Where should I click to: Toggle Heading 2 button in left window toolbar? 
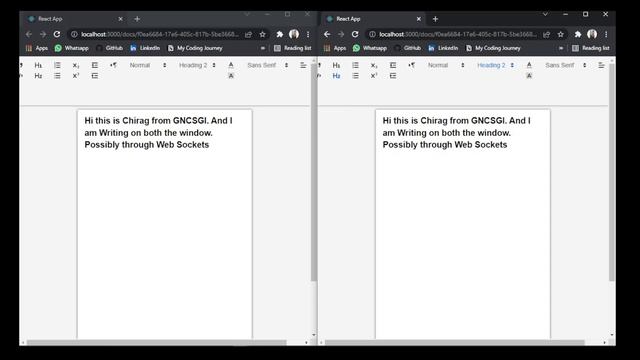pyautogui.click(x=38, y=76)
